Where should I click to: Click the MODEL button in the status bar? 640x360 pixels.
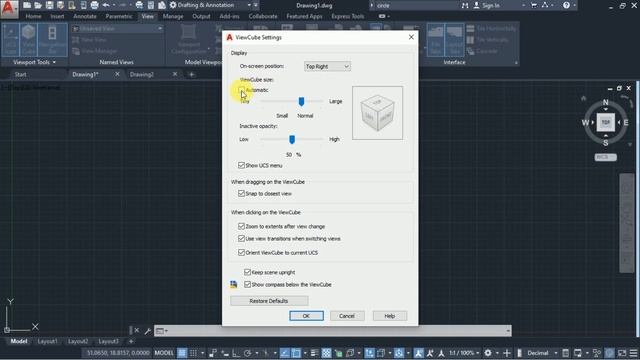tap(164, 353)
